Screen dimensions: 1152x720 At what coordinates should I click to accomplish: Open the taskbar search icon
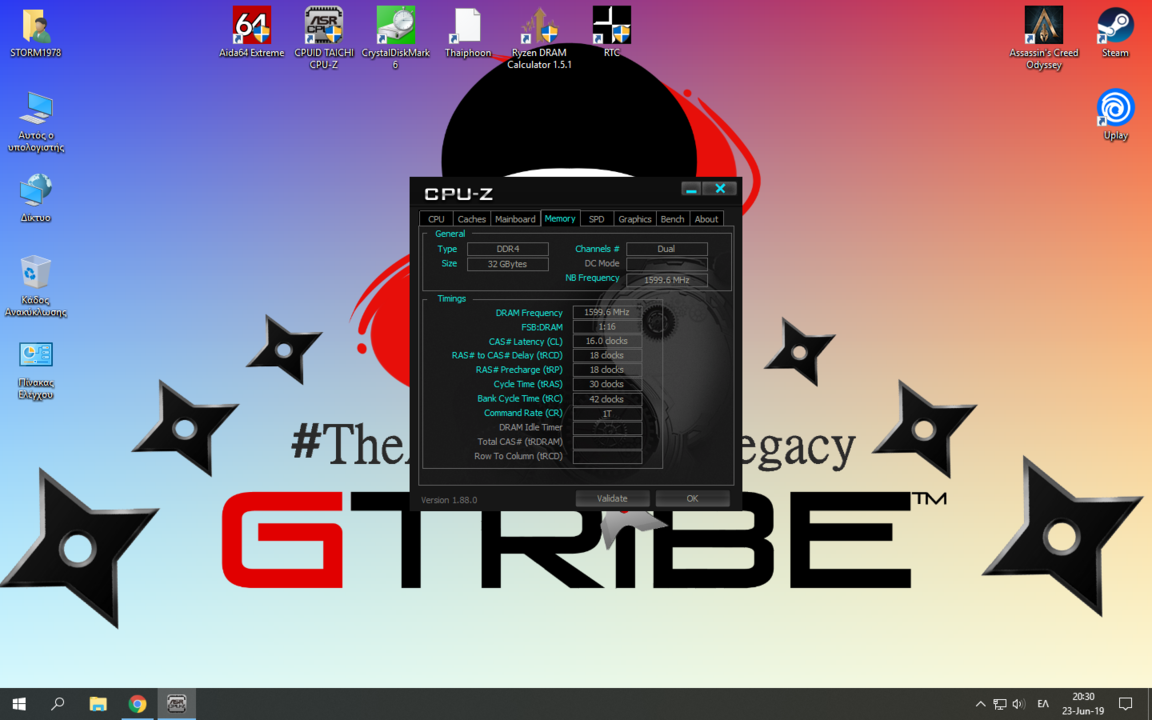57,704
